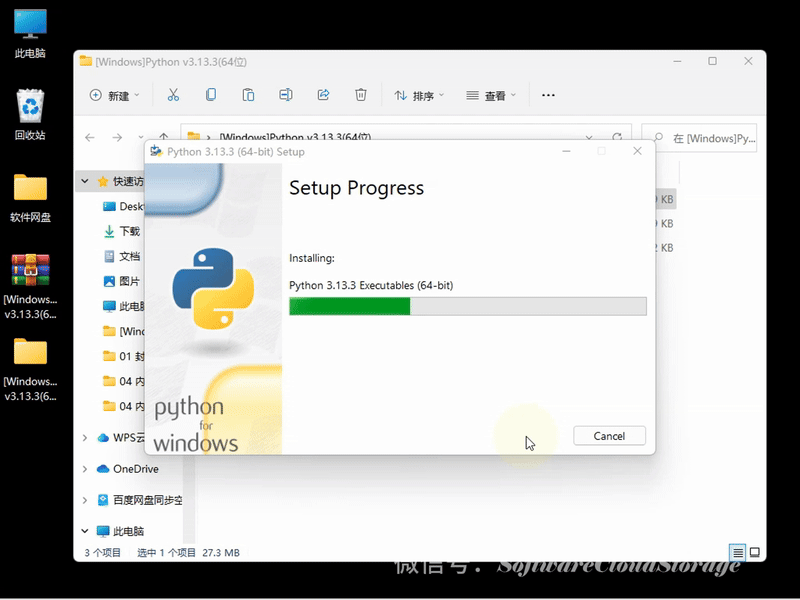800x600 pixels.
Task: Select the WinRAR archive on desktop
Action: [x=30, y=272]
